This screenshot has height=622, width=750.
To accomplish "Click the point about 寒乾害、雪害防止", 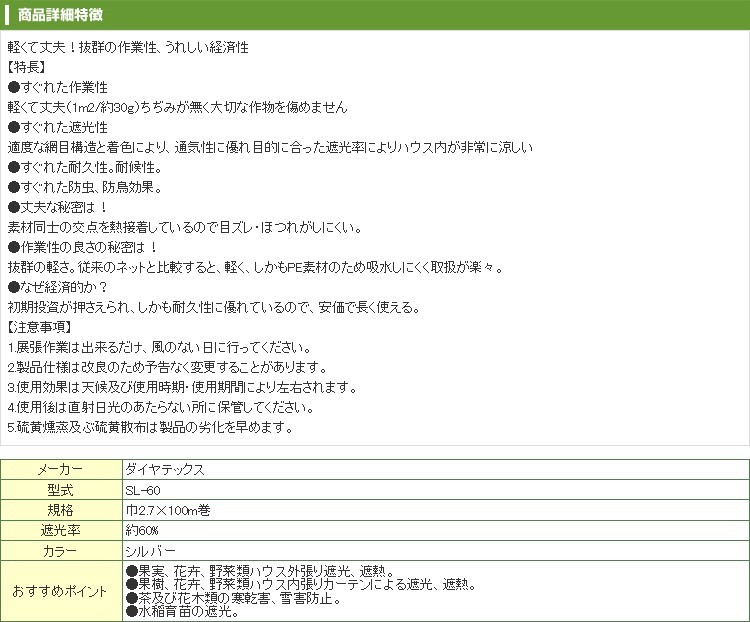I will pyautogui.click(x=234, y=598).
